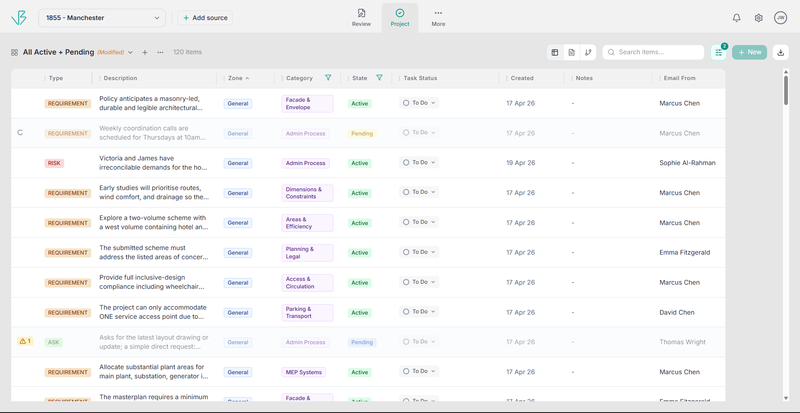This screenshot has height=413, width=800.
Task: Click the ASK type tag
Action: [54, 342]
